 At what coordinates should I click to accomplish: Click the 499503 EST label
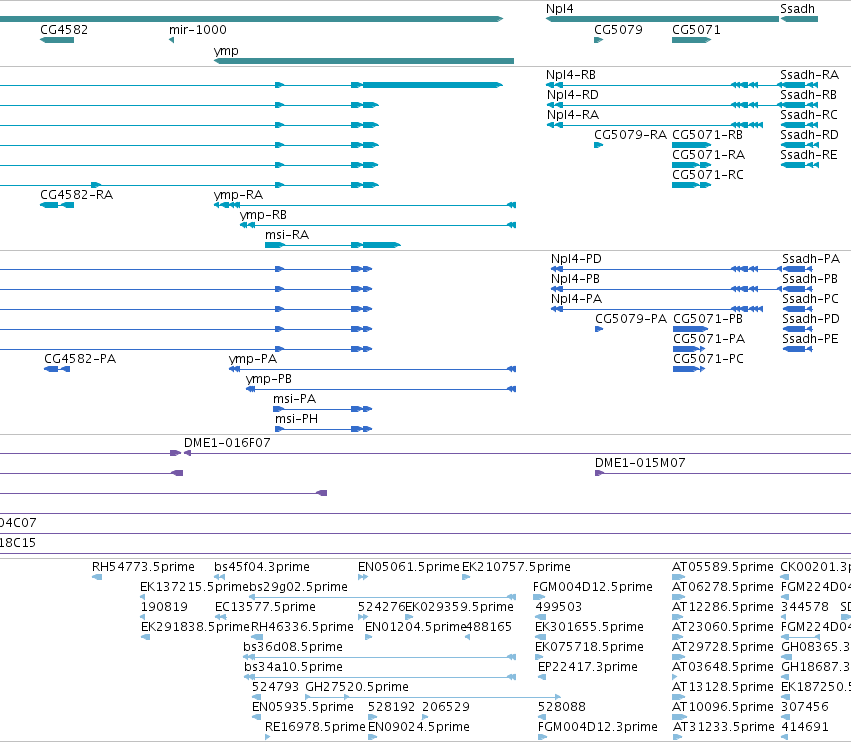pyautogui.click(x=558, y=607)
